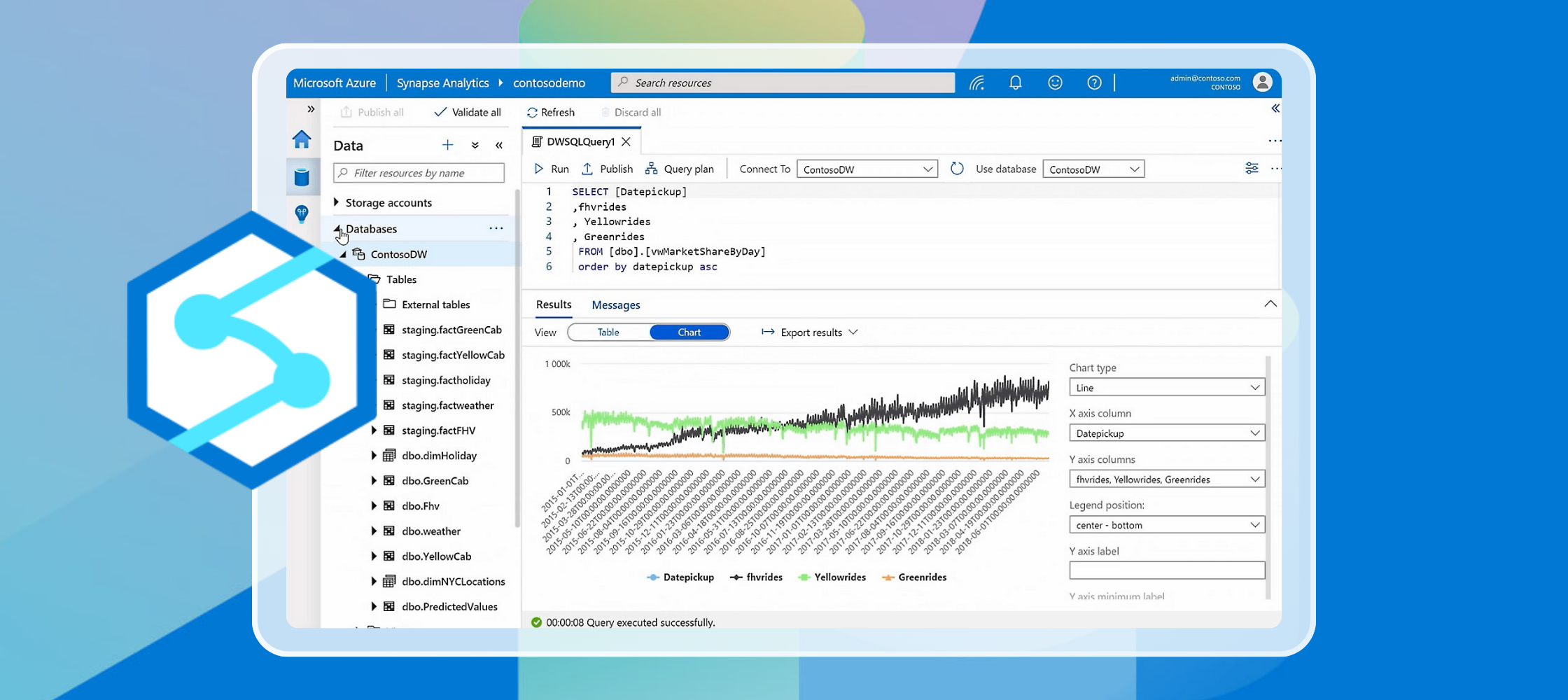Expand the Storage accounts tree node
1568x700 pixels.
pos(337,203)
